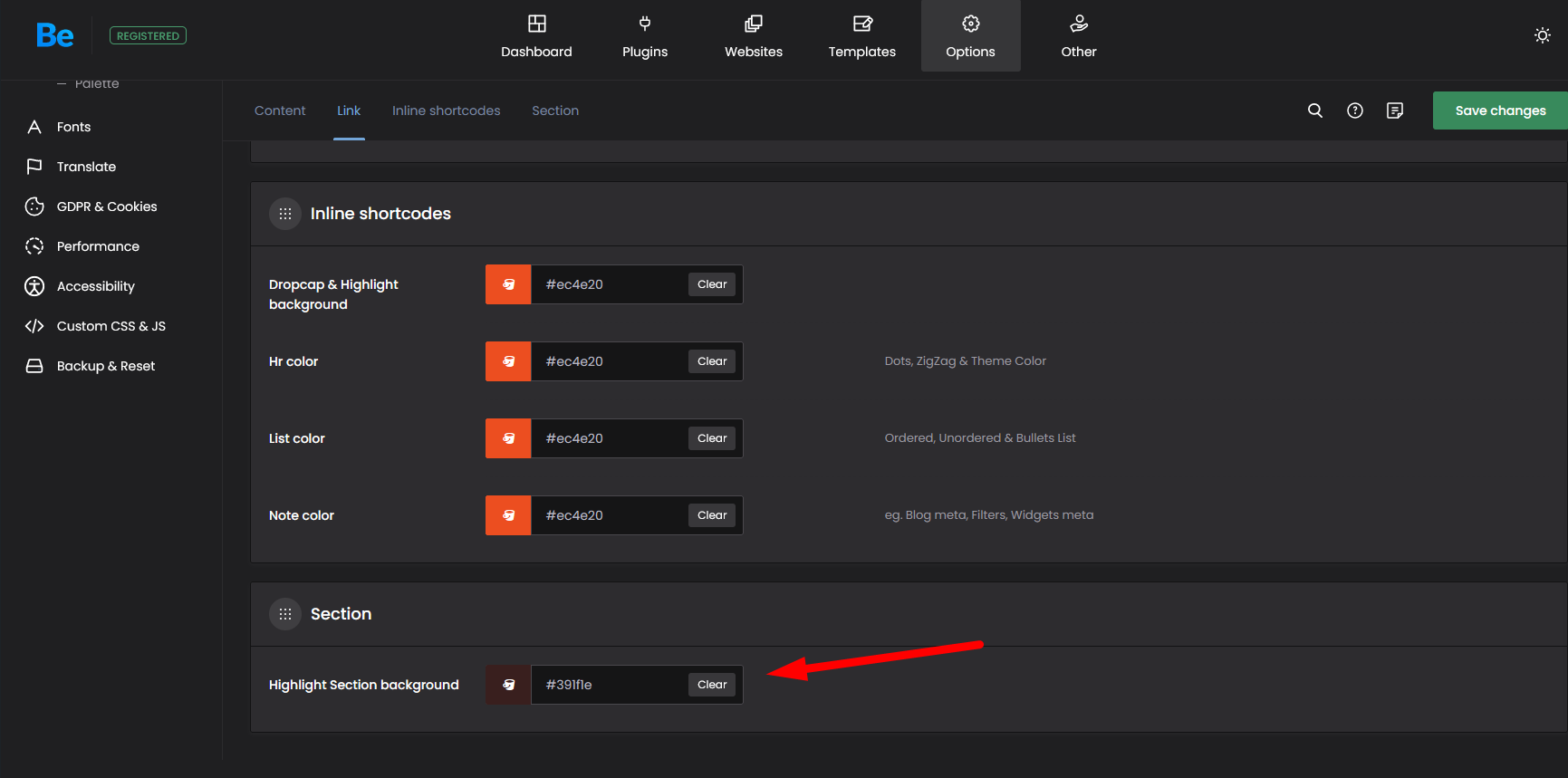Click the Backup & Reset drive icon
Image resolution: width=1568 pixels, height=778 pixels.
pyautogui.click(x=34, y=366)
